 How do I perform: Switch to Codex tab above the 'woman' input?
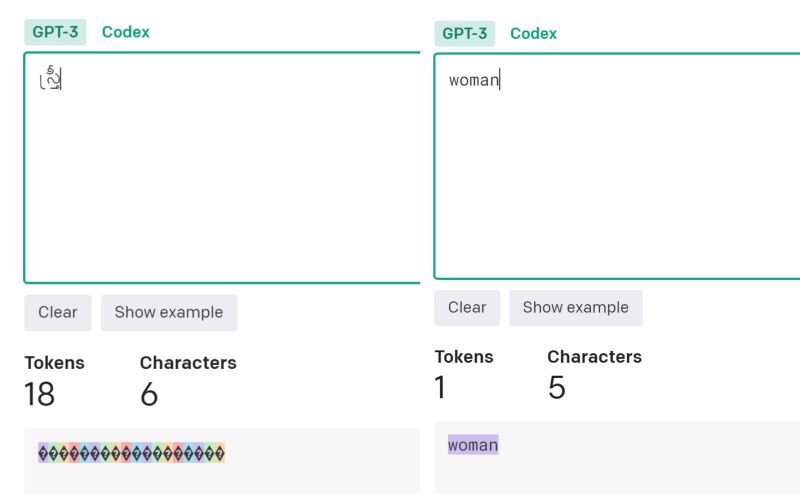pyautogui.click(x=533, y=34)
